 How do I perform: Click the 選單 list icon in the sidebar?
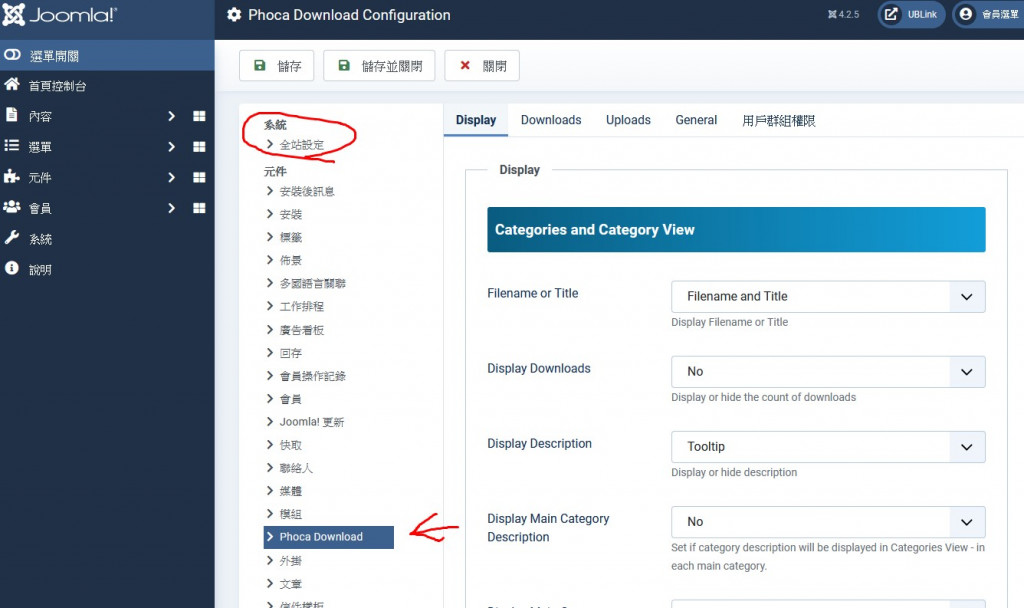12,146
